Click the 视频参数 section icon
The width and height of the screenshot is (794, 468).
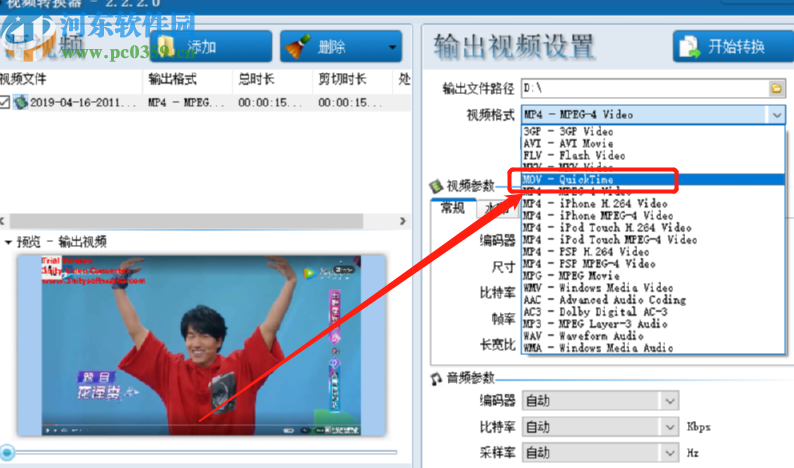click(x=436, y=186)
